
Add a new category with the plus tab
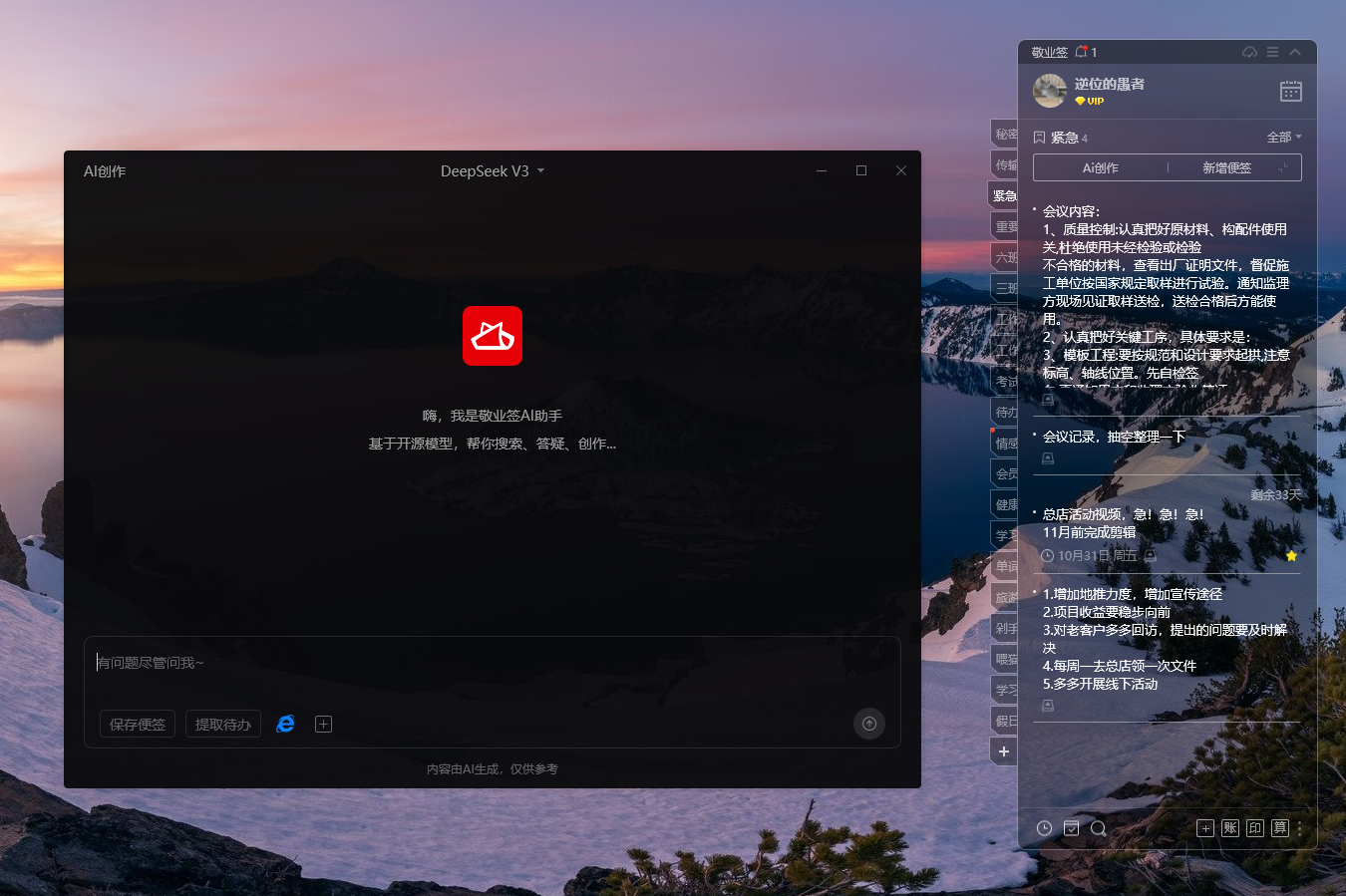[1004, 751]
